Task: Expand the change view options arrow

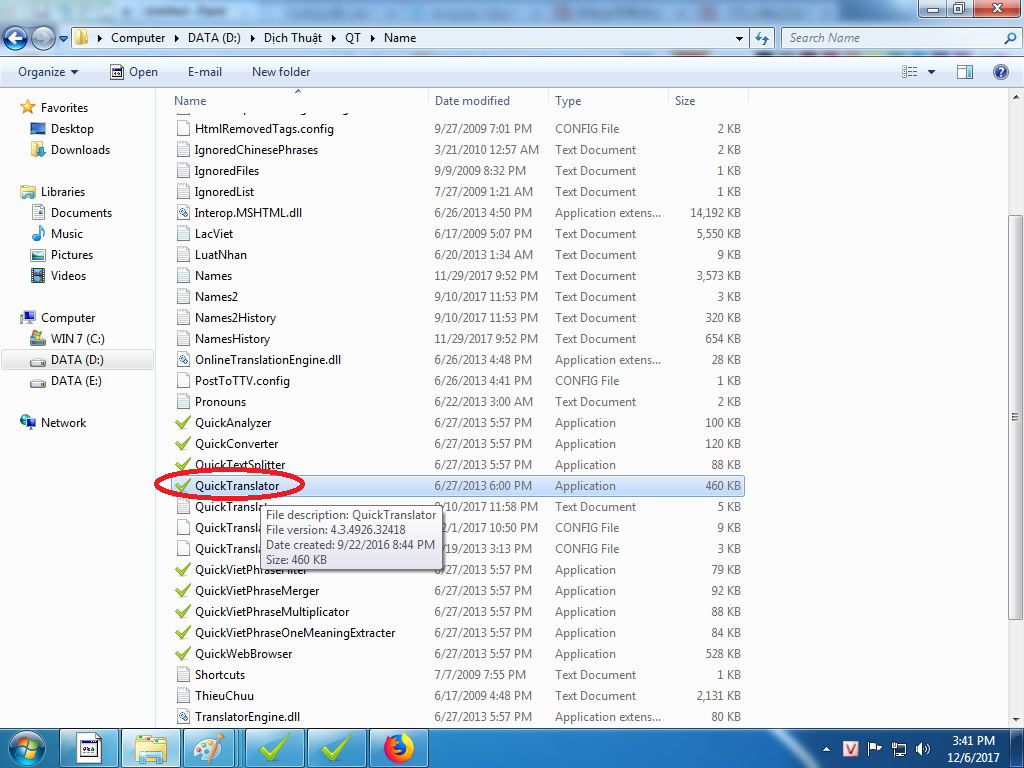Action: tap(931, 72)
